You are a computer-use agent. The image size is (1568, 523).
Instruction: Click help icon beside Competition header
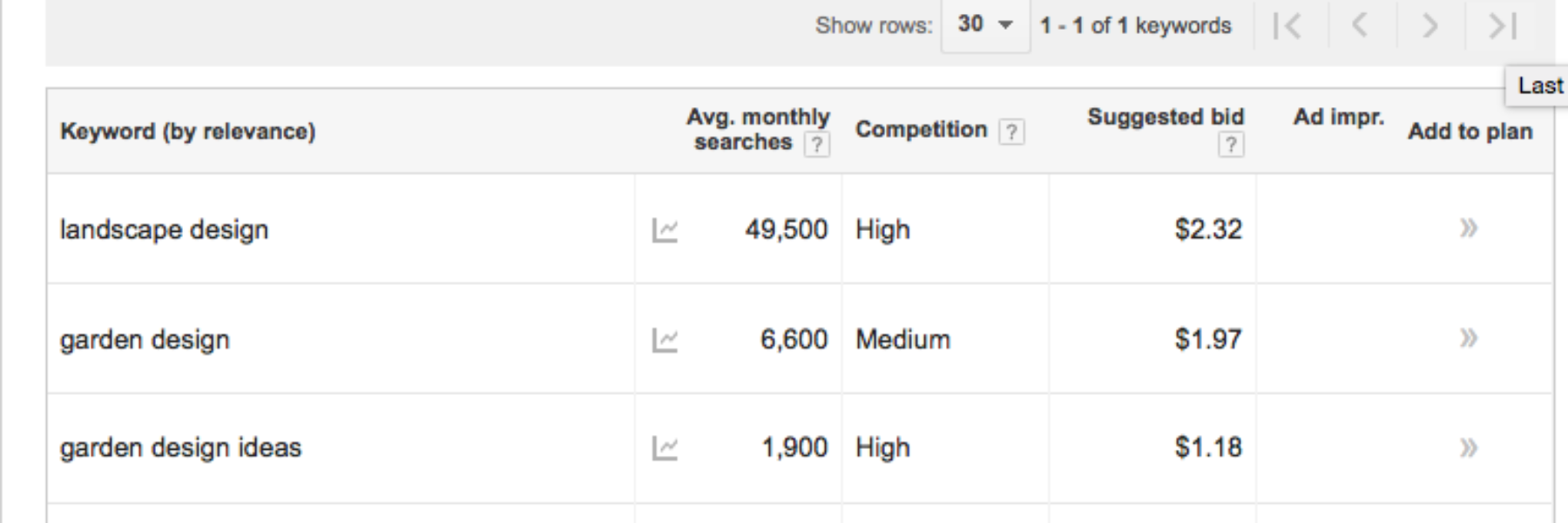(x=1010, y=132)
